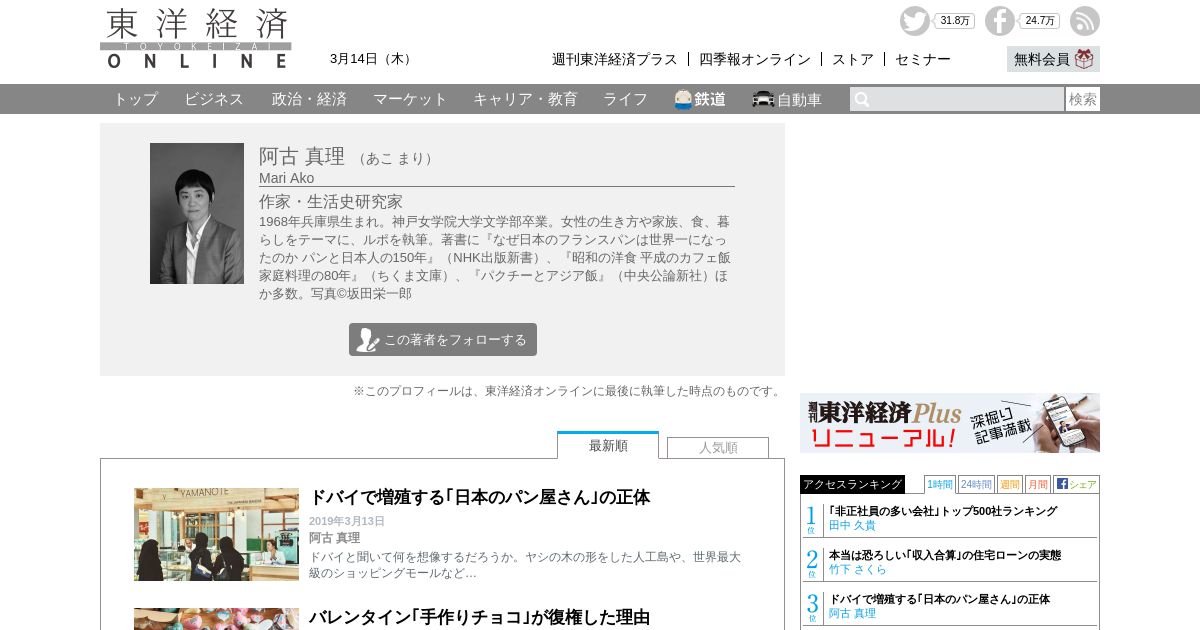Open ranking 1「非正社員の多い会社」トップ500社ランキング
This screenshot has height=630, width=1200.
tap(943, 511)
